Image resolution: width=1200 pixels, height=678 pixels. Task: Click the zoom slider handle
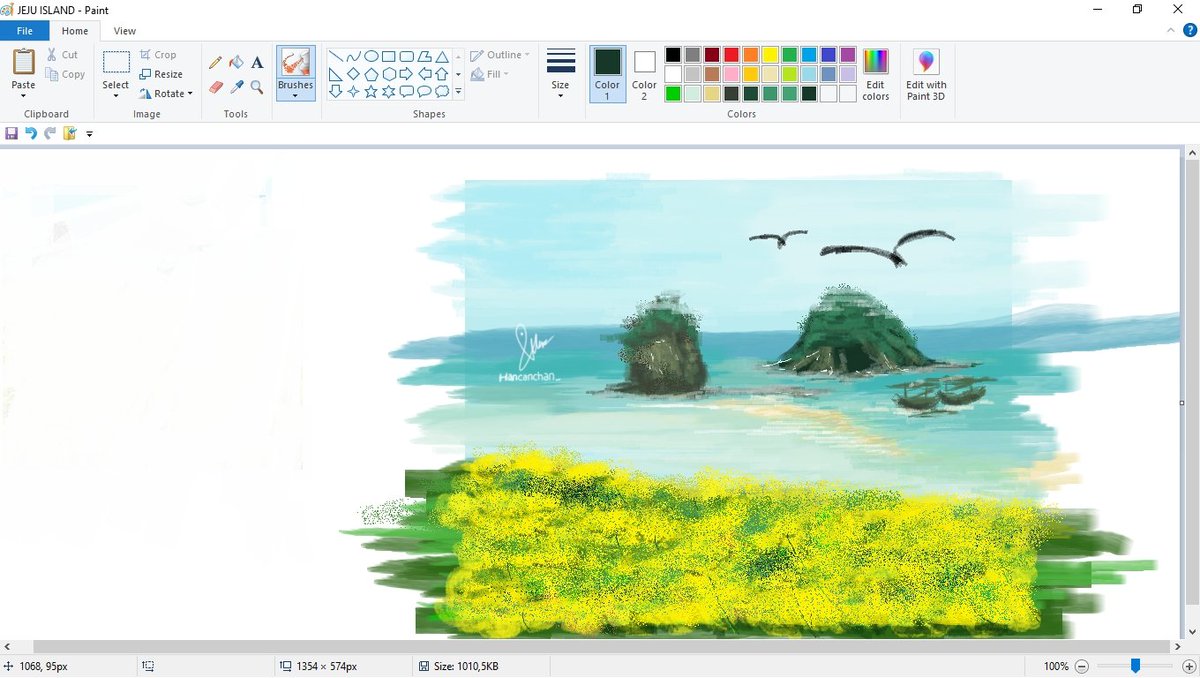(1136, 666)
